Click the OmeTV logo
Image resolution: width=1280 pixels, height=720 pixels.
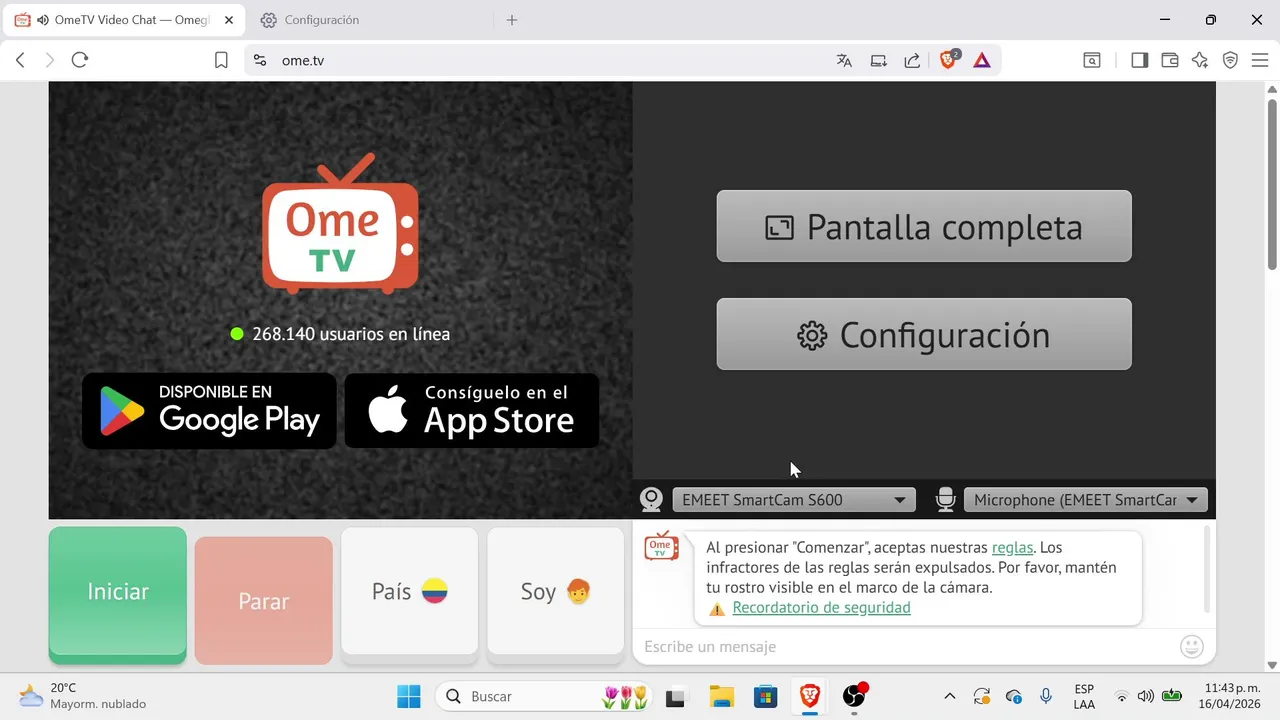[x=340, y=224]
